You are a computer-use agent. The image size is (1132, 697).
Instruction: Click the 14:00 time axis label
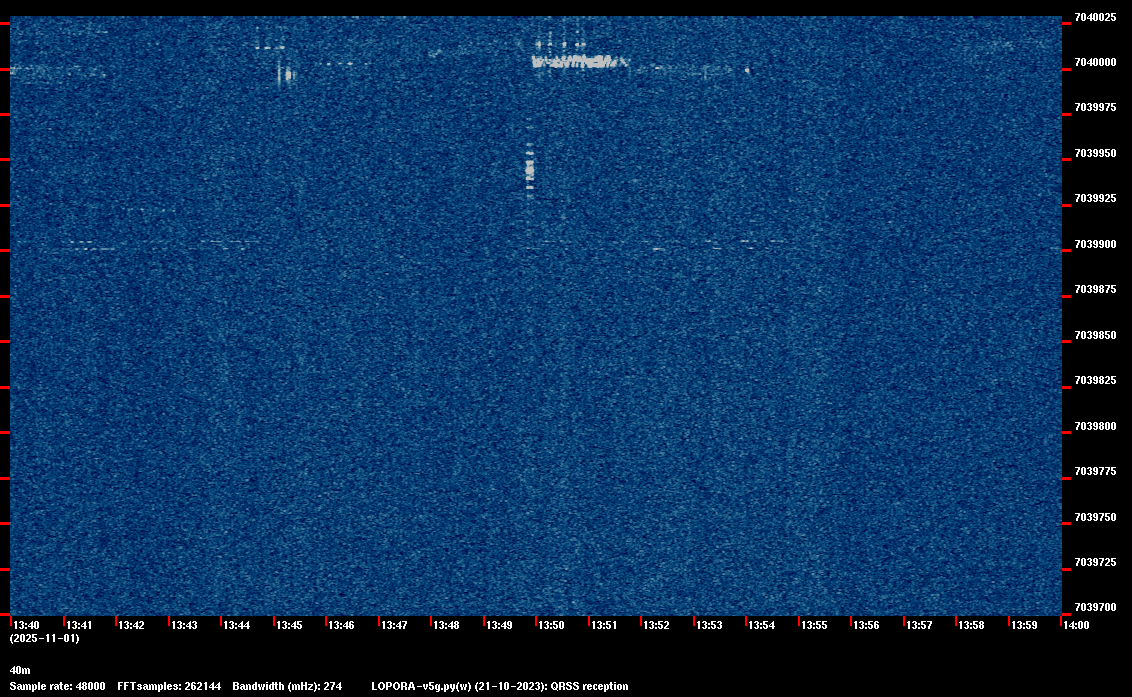pos(1076,625)
